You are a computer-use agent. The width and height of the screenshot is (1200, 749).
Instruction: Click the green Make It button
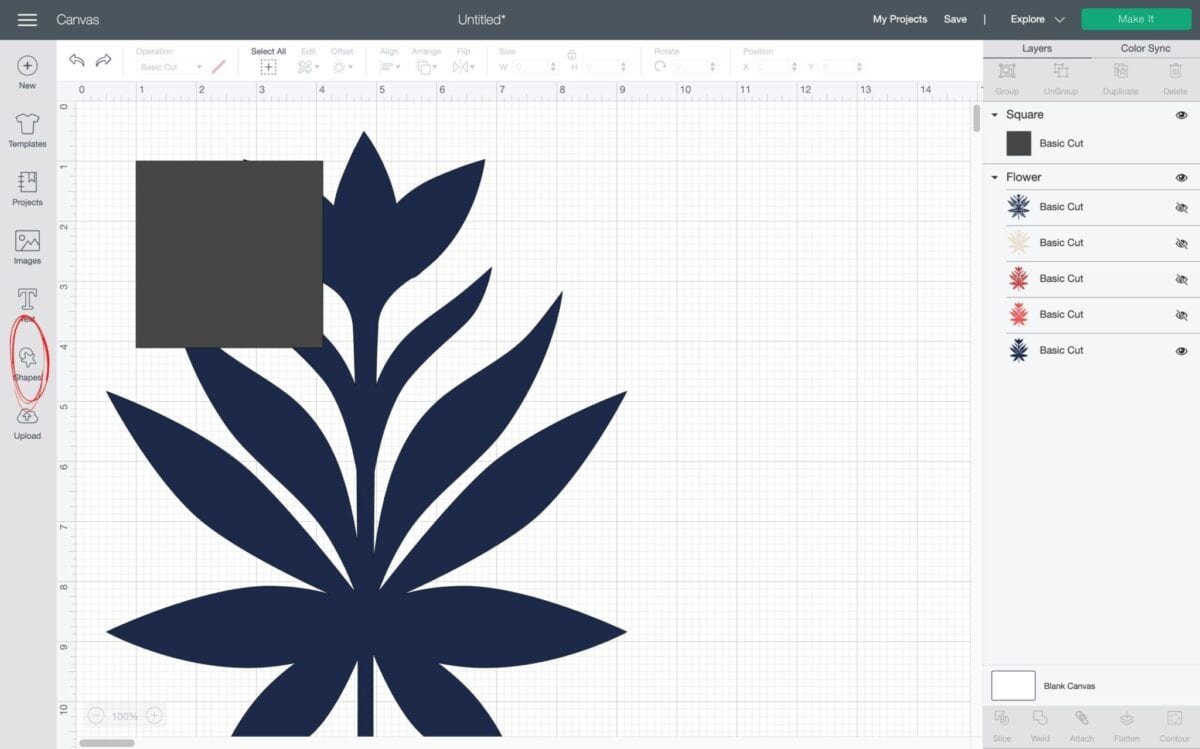pyautogui.click(x=1136, y=19)
